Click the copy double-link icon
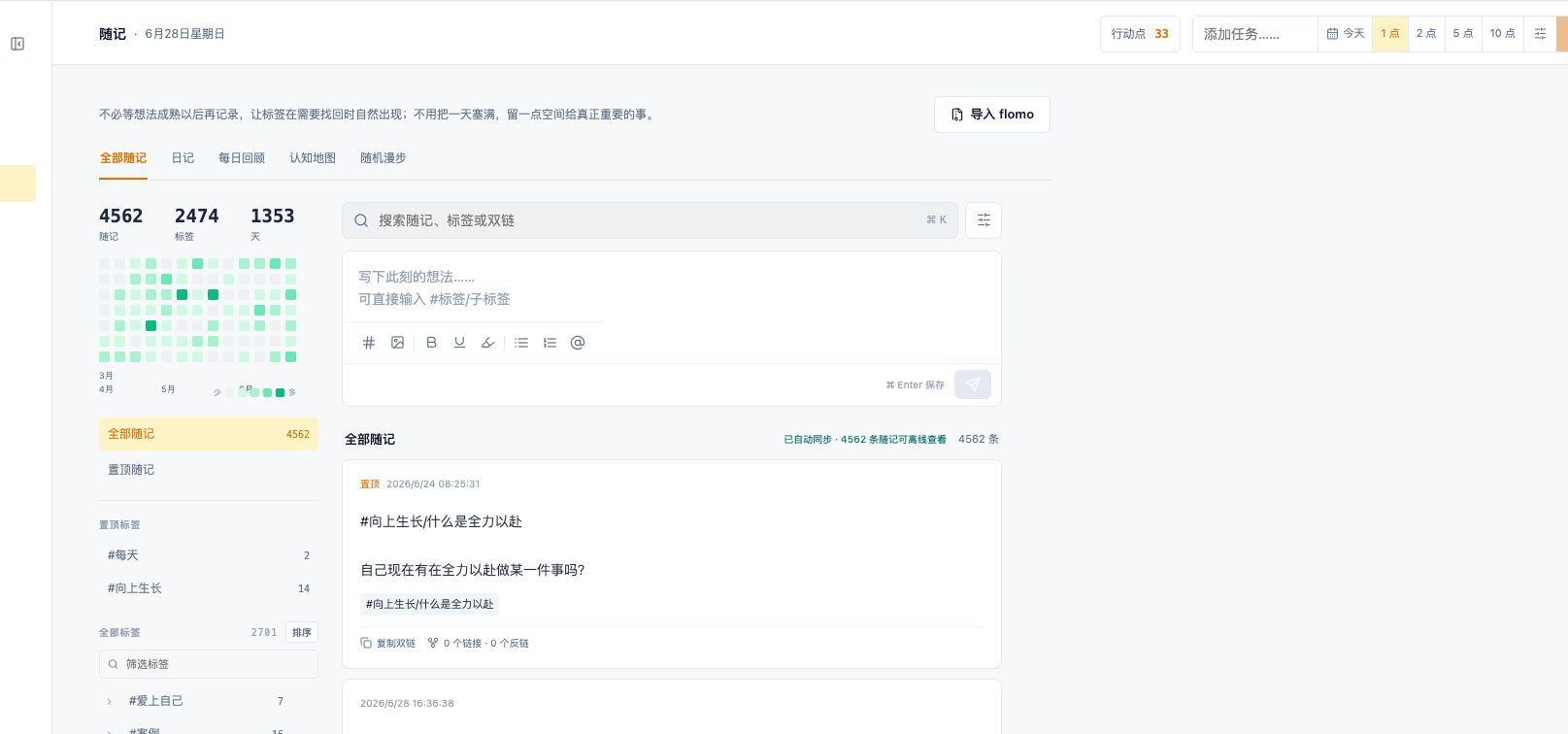 click(x=366, y=643)
